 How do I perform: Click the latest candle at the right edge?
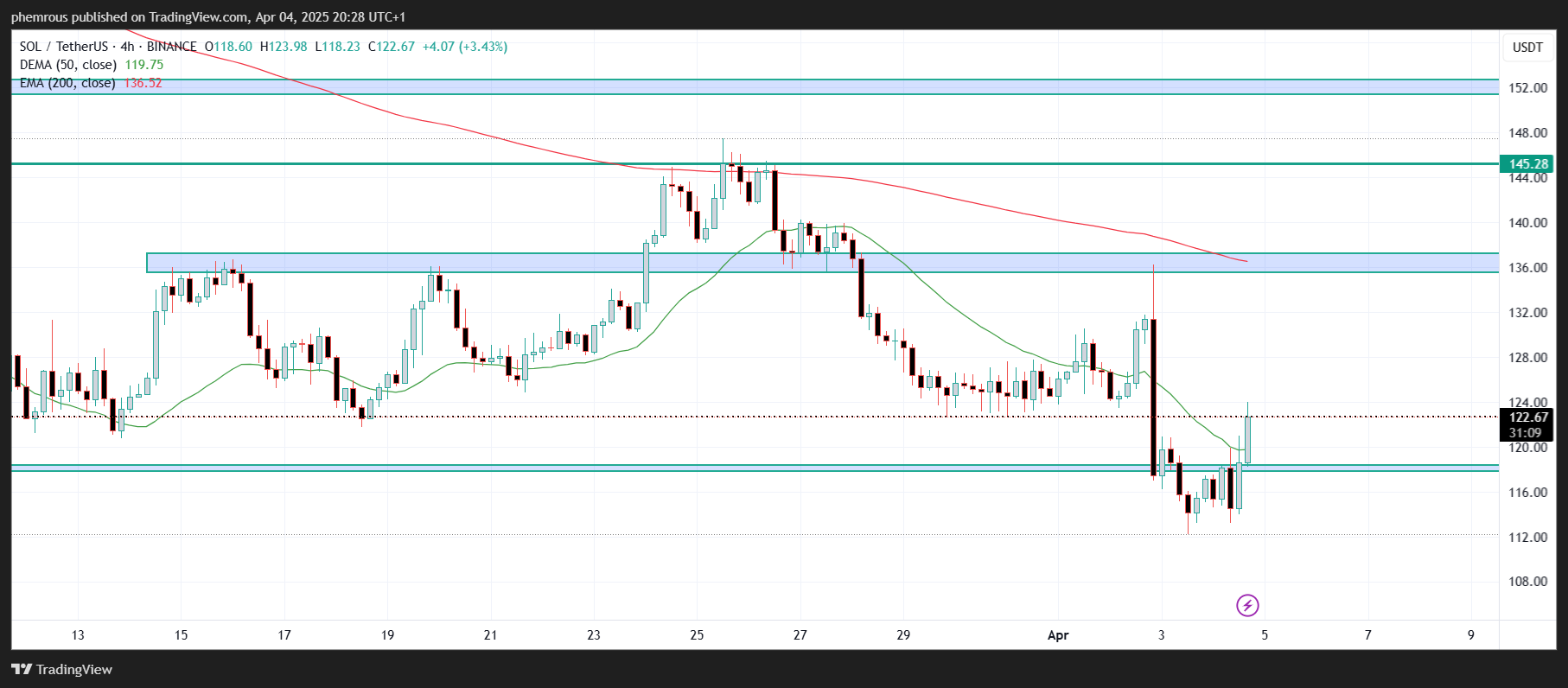pos(1247,439)
